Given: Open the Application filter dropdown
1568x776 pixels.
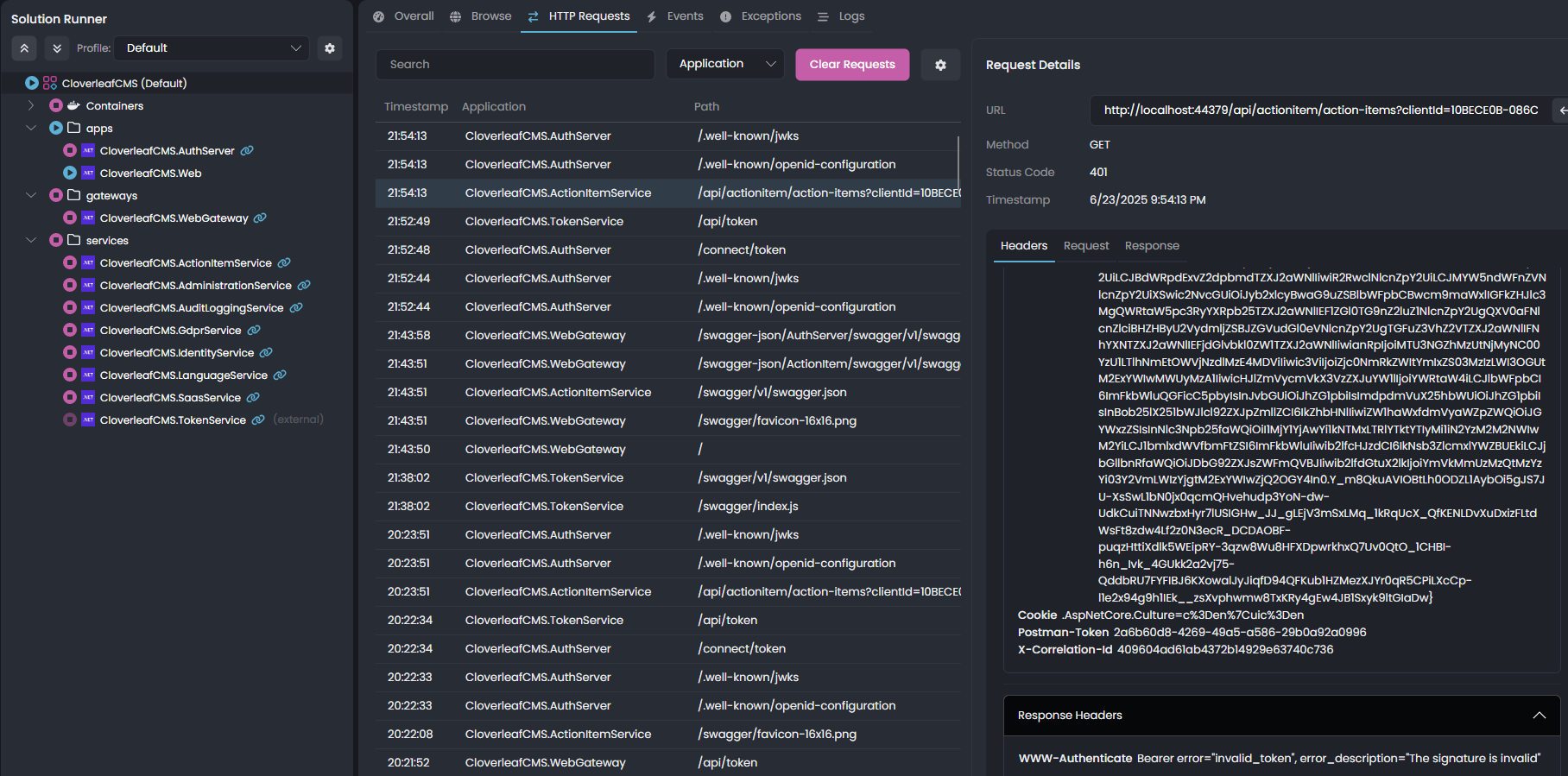Looking at the screenshot, I should click(x=724, y=65).
